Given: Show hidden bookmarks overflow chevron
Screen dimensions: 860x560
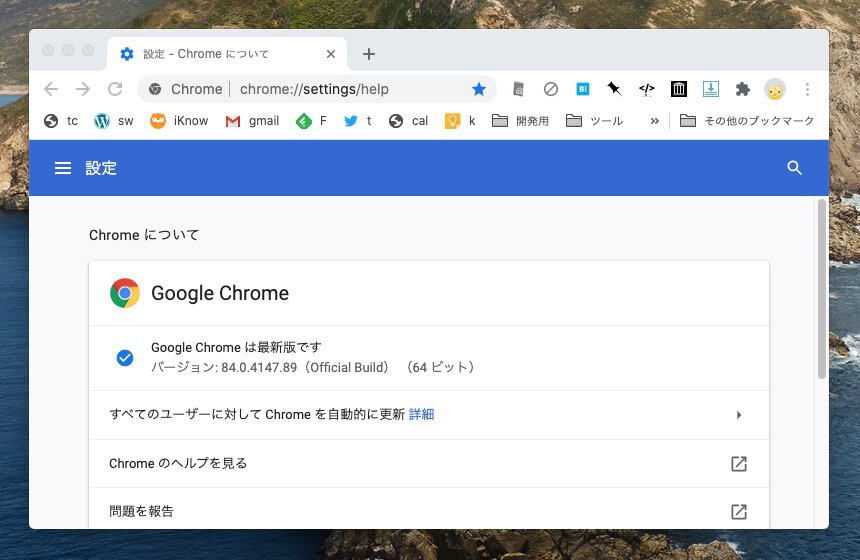Looking at the screenshot, I should pyautogui.click(x=655, y=121).
